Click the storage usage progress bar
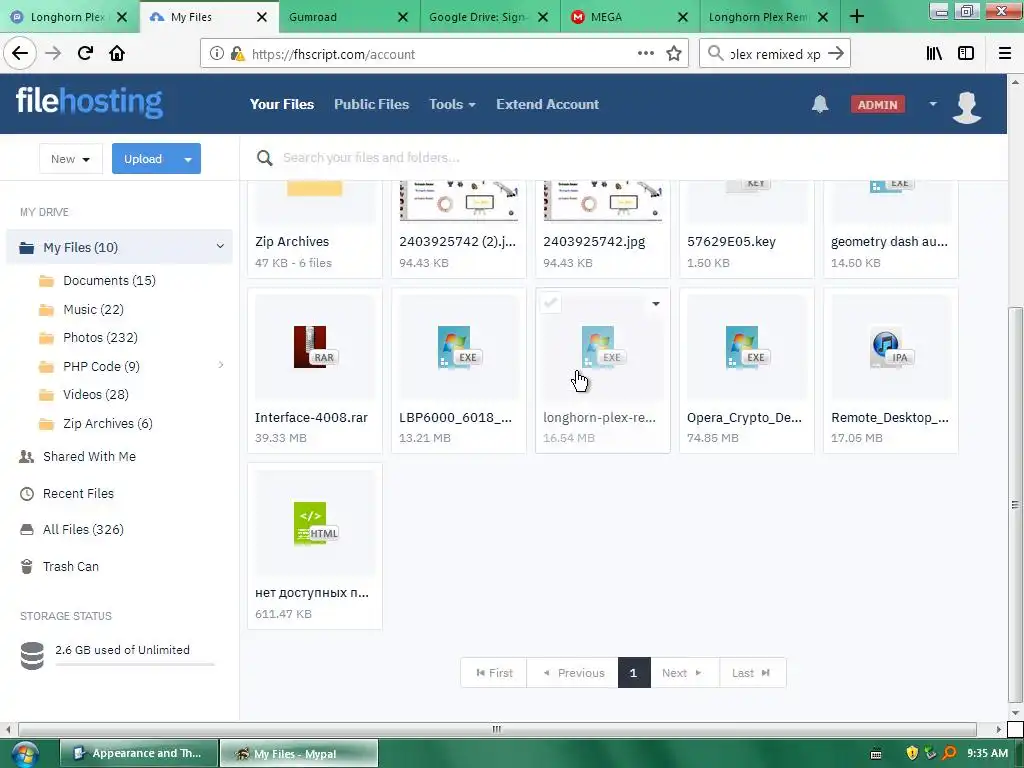 click(135, 664)
